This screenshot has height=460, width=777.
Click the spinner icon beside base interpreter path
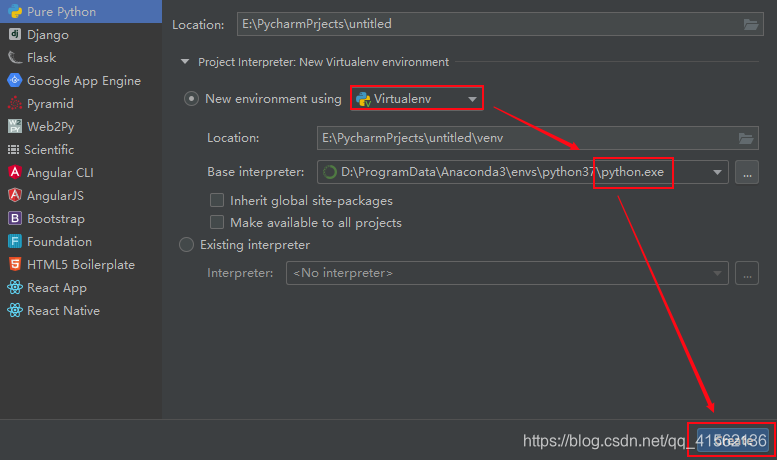click(330, 172)
